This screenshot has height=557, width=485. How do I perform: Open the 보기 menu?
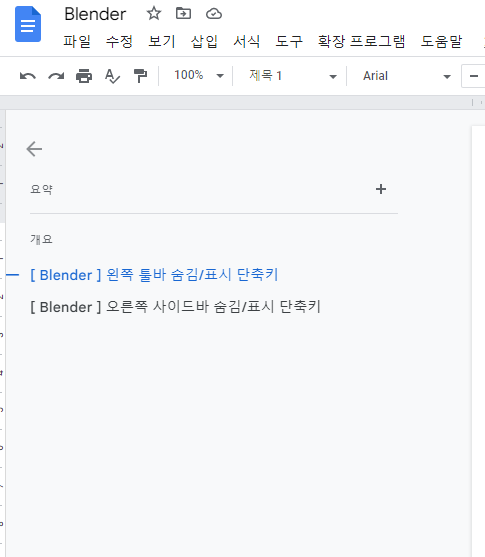(162, 42)
